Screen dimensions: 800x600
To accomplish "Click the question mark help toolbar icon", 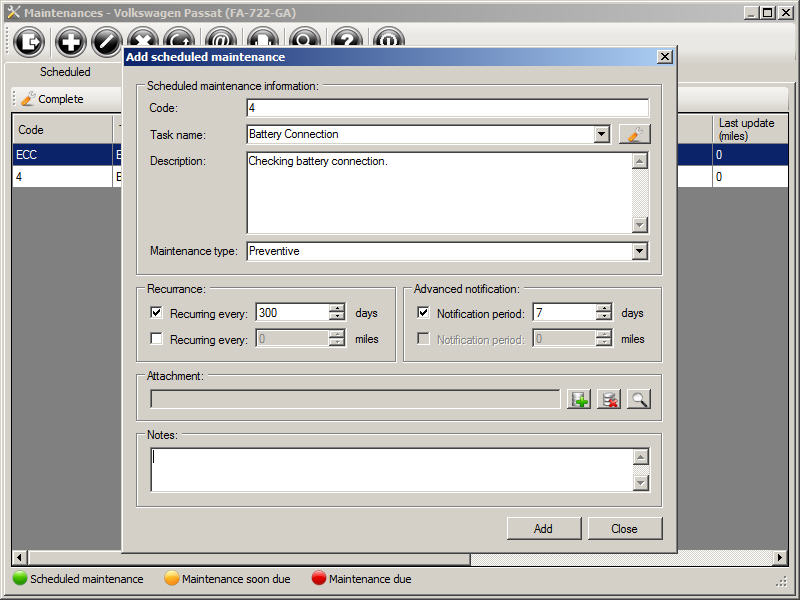I will pyautogui.click(x=347, y=42).
